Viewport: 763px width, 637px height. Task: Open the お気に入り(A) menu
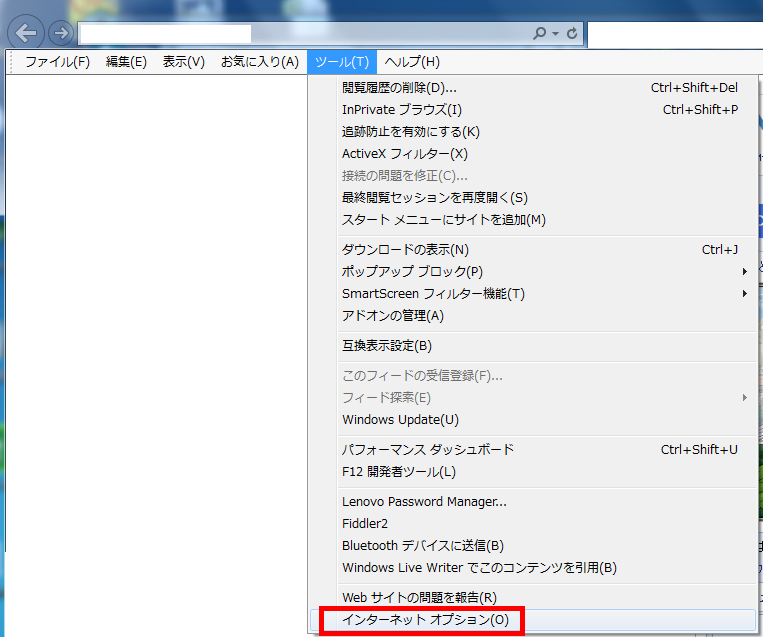(x=259, y=62)
